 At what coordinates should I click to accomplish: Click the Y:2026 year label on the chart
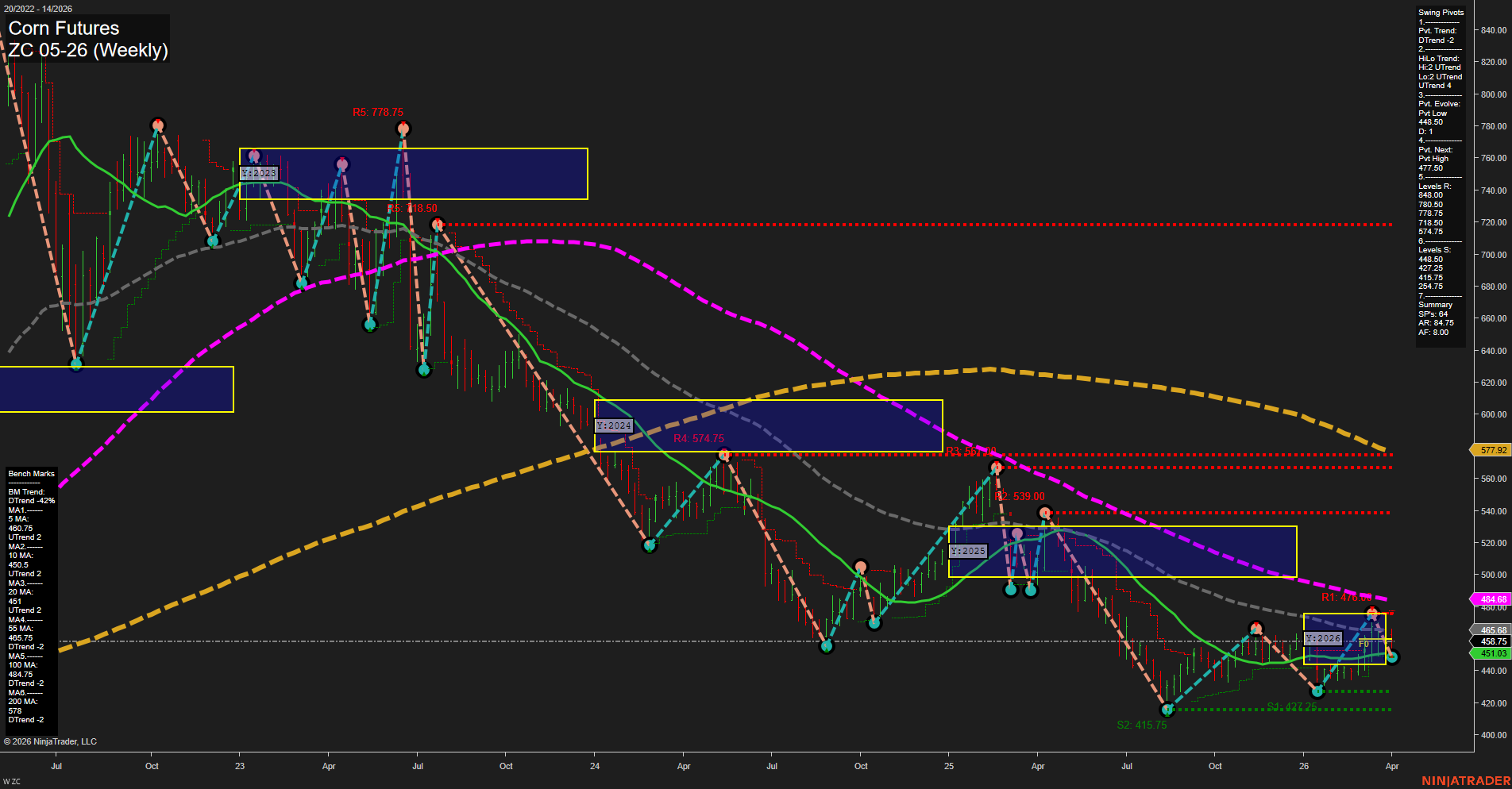click(1324, 637)
